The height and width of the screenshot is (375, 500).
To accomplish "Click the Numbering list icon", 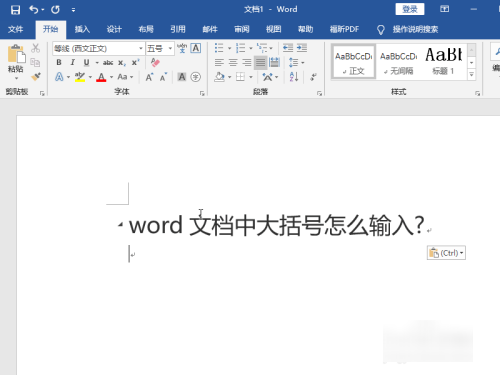I will pyautogui.click(x=240, y=48).
